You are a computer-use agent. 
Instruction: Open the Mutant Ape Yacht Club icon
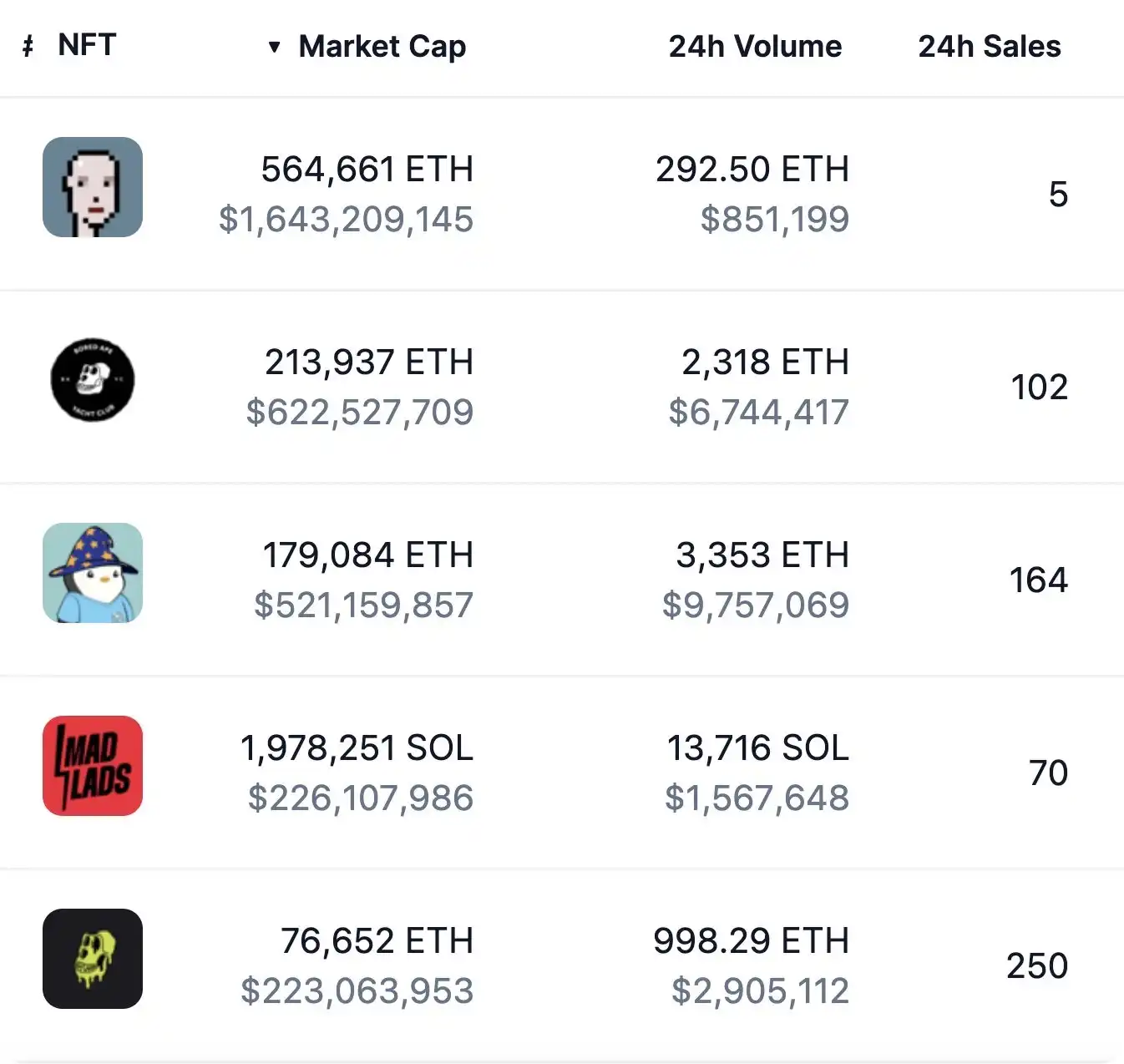93,959
